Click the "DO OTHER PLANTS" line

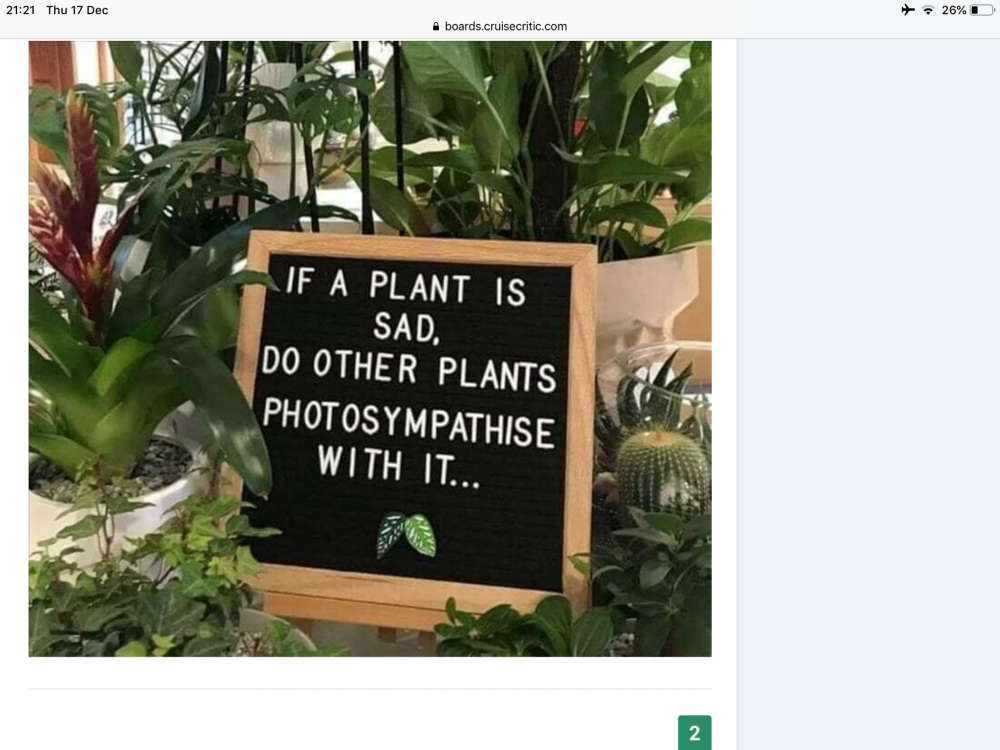(409, 370)
